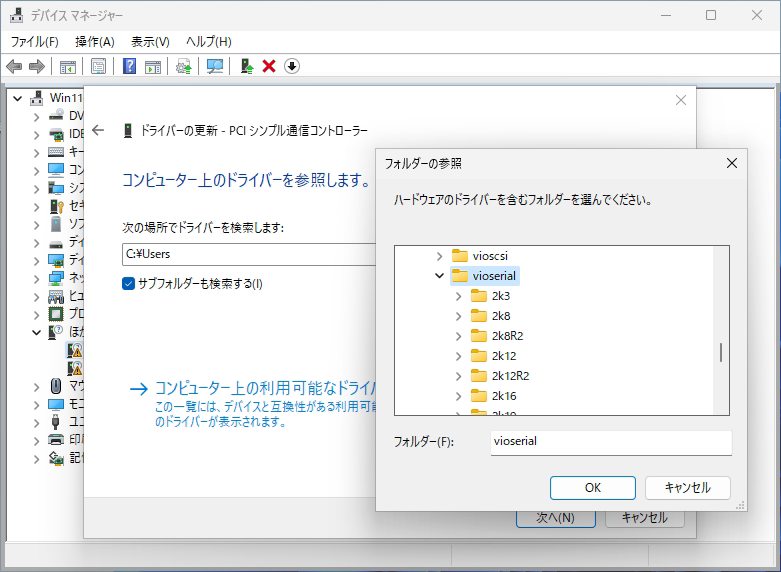Click the フォルダー(F) name field

coord(611,442)
